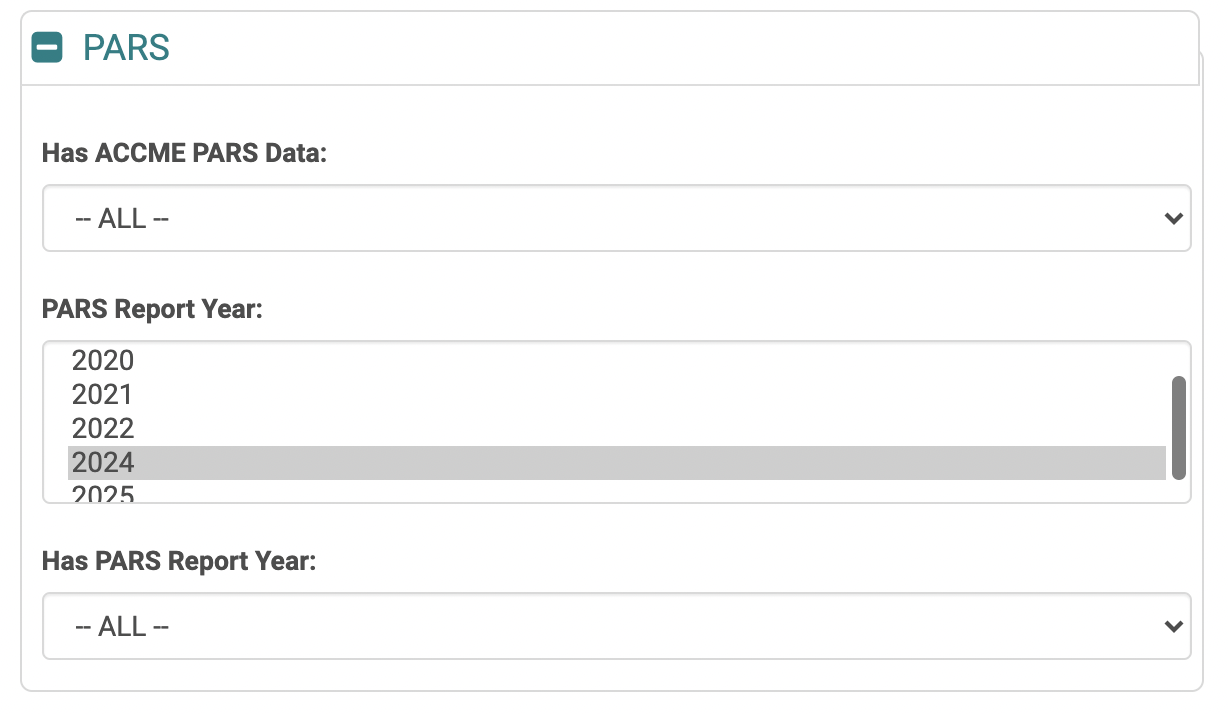The image size is (1228, 714).
Task: Collapse the PARS section minus icon
Action: click(x=47, y=47)
